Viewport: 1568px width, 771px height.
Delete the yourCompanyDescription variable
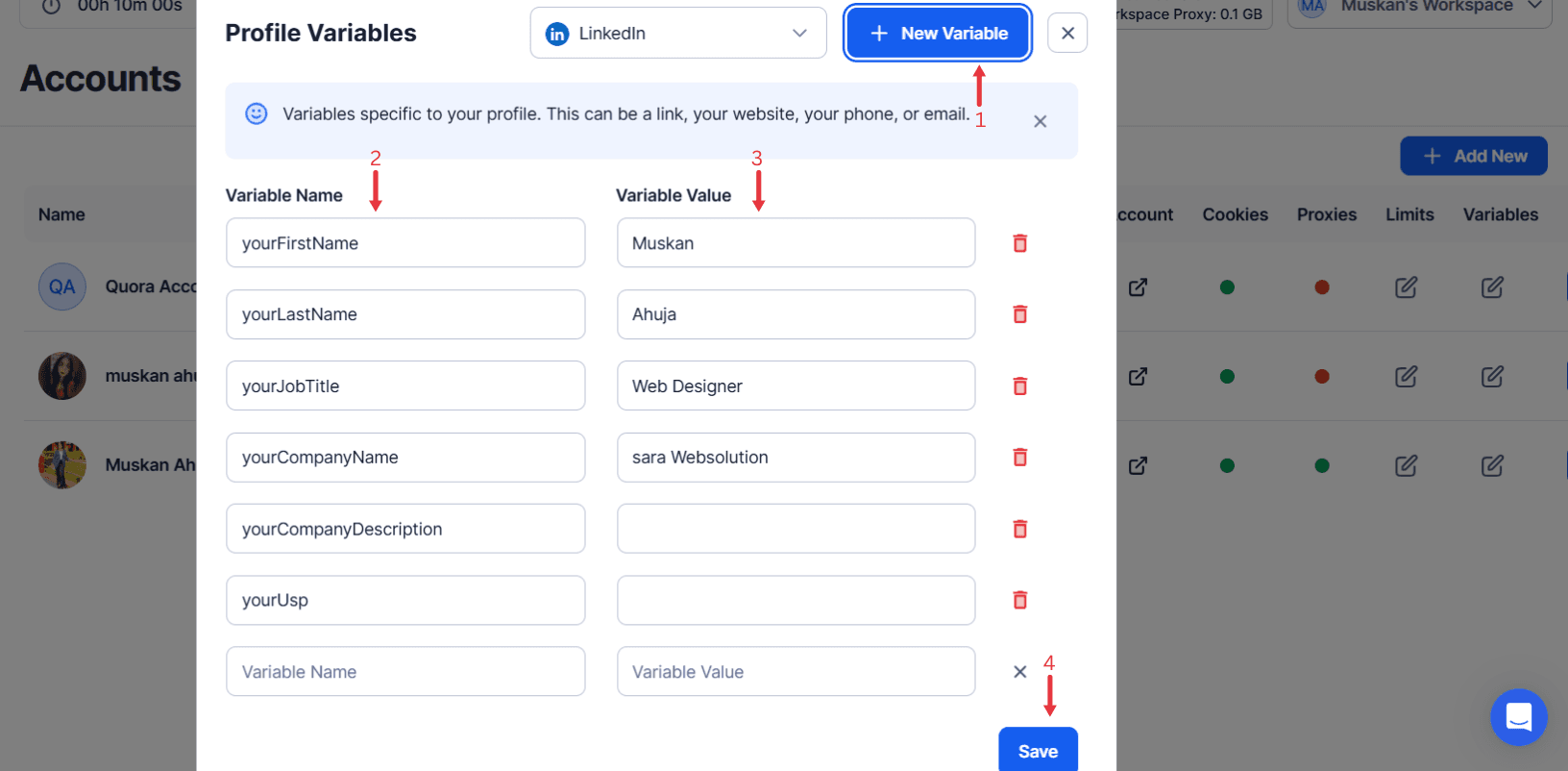(x=1019, y=529)
